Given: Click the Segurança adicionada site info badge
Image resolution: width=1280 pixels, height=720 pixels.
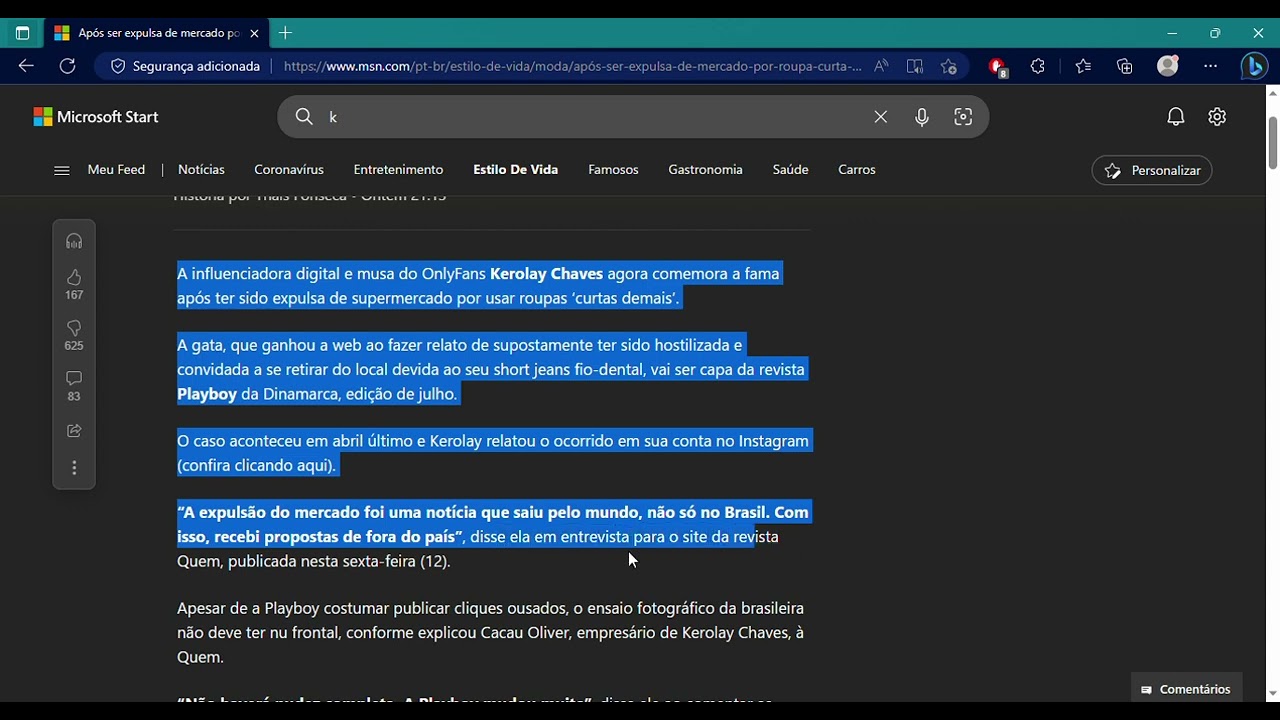Looking at the screenshot, I should [x=185, y=66].
